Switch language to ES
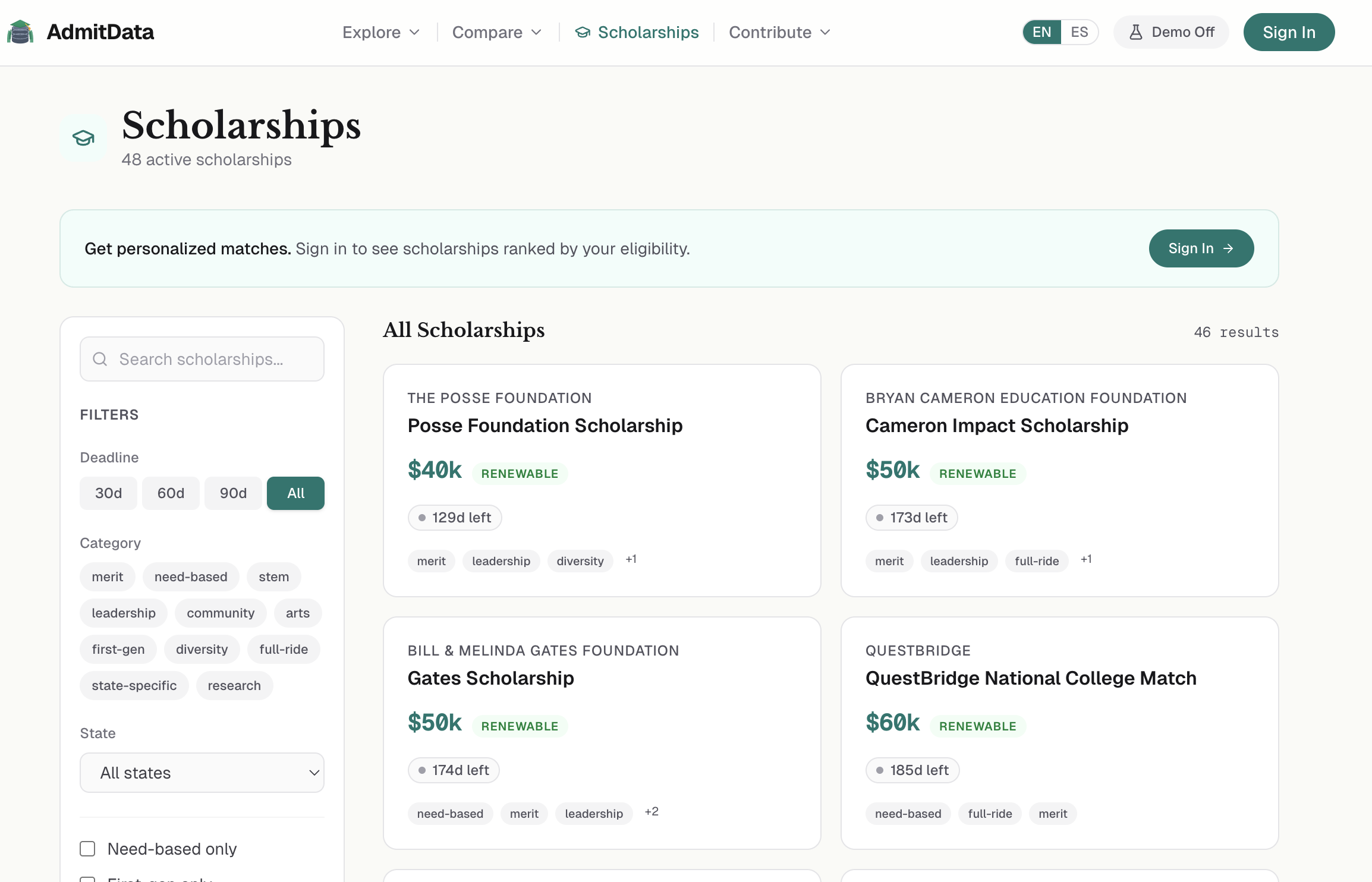 click(1079, 32)
